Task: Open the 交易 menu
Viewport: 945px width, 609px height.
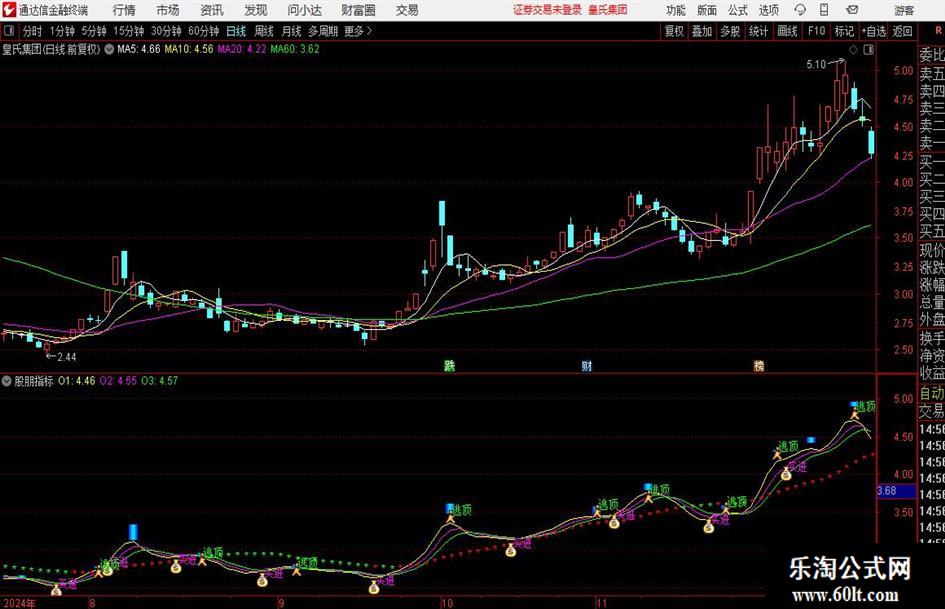Action: (407, 10)
